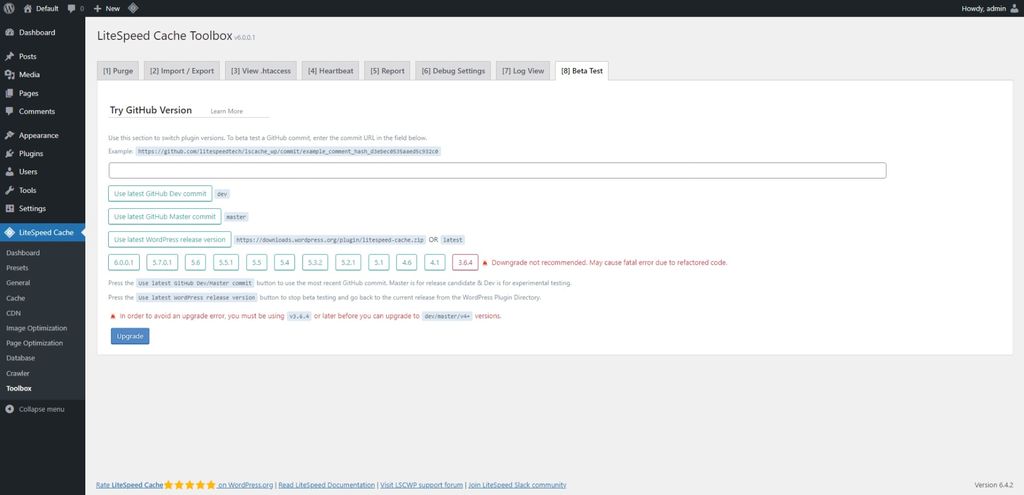Viewport: 1024px width, 495px height.
Task: Click the Appearance brush icon
Action: [x=9, y=136]
